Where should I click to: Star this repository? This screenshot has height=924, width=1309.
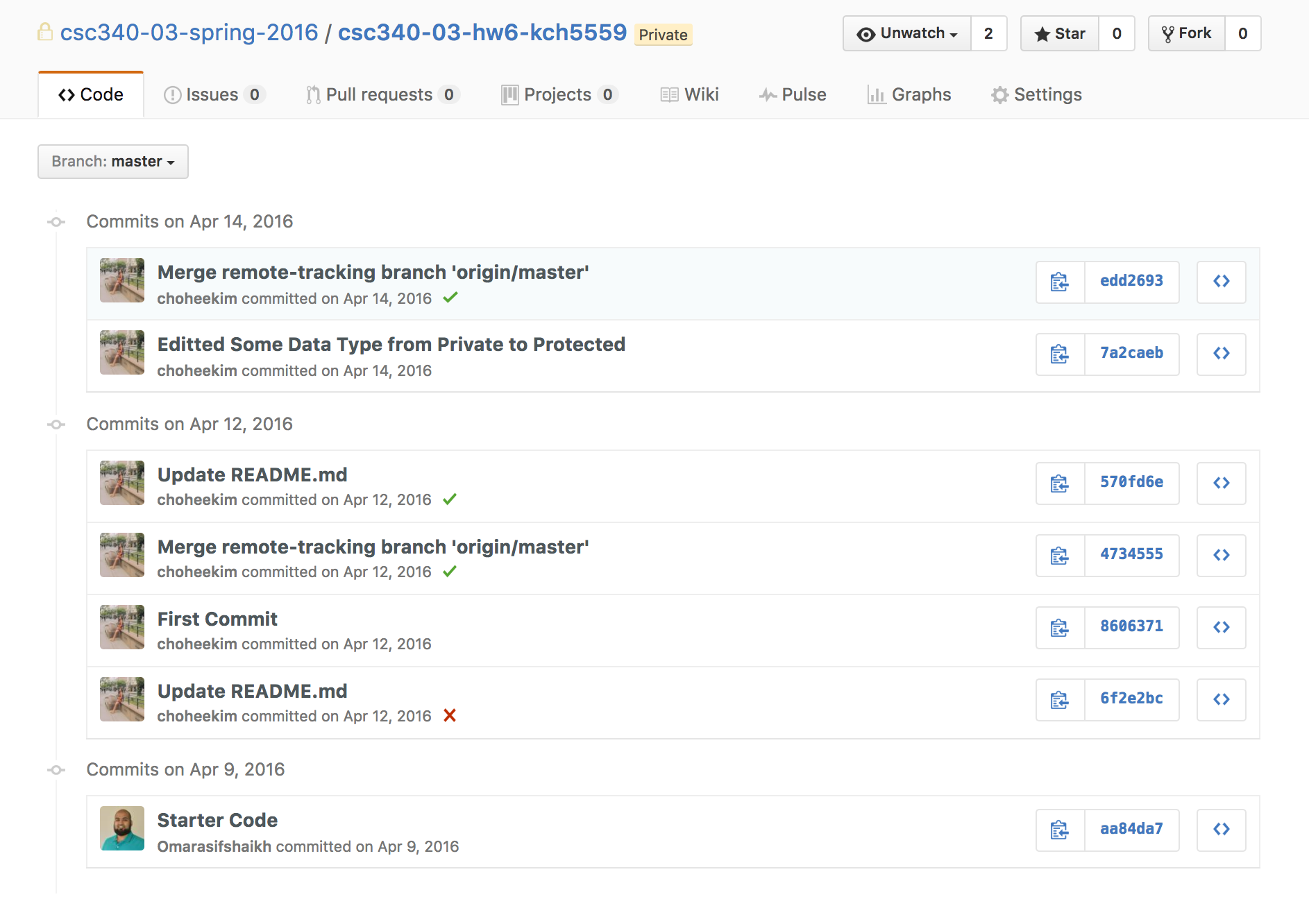[x=1060, y=33]
